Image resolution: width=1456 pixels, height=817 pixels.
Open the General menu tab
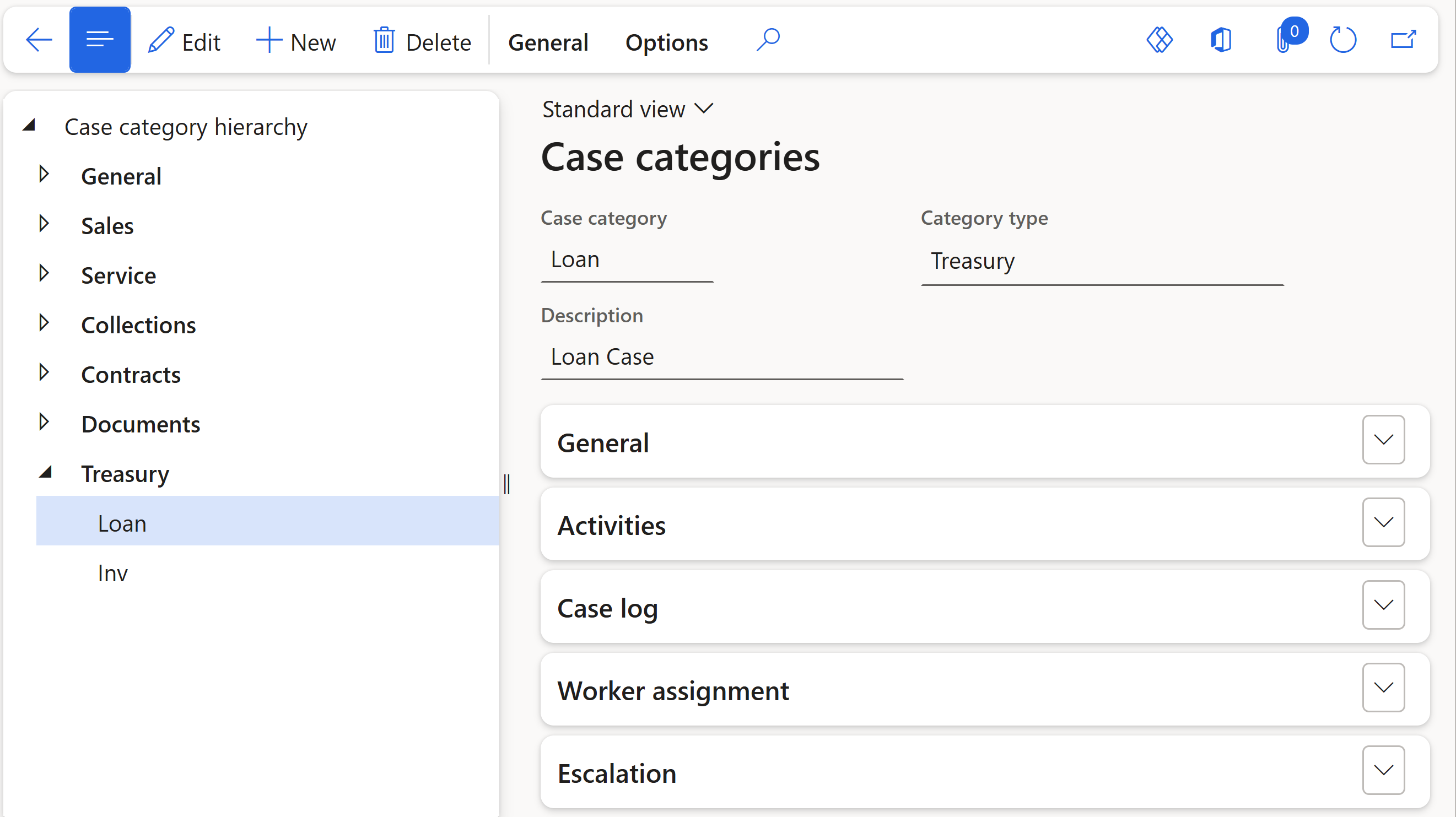[x=548, y=42]
